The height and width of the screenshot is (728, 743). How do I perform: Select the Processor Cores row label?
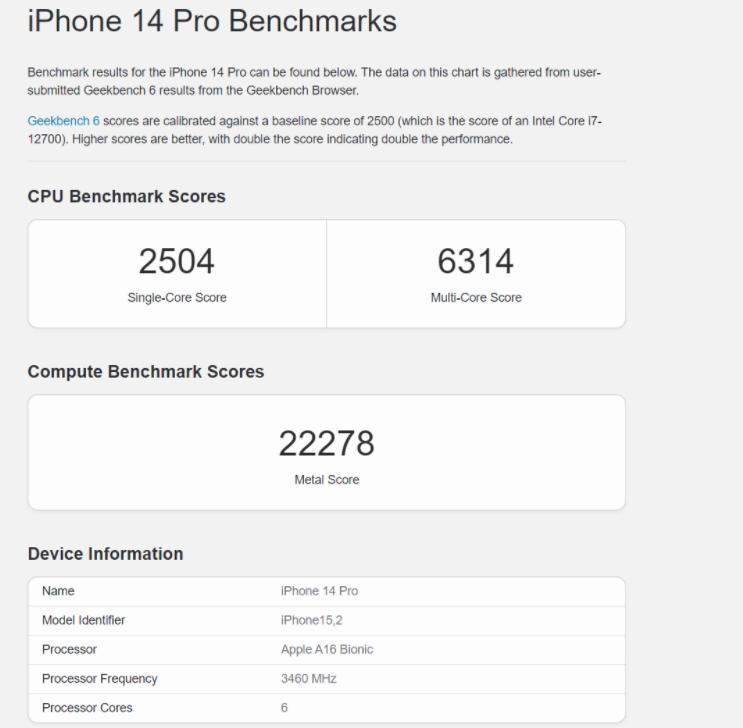coord(87,708)
